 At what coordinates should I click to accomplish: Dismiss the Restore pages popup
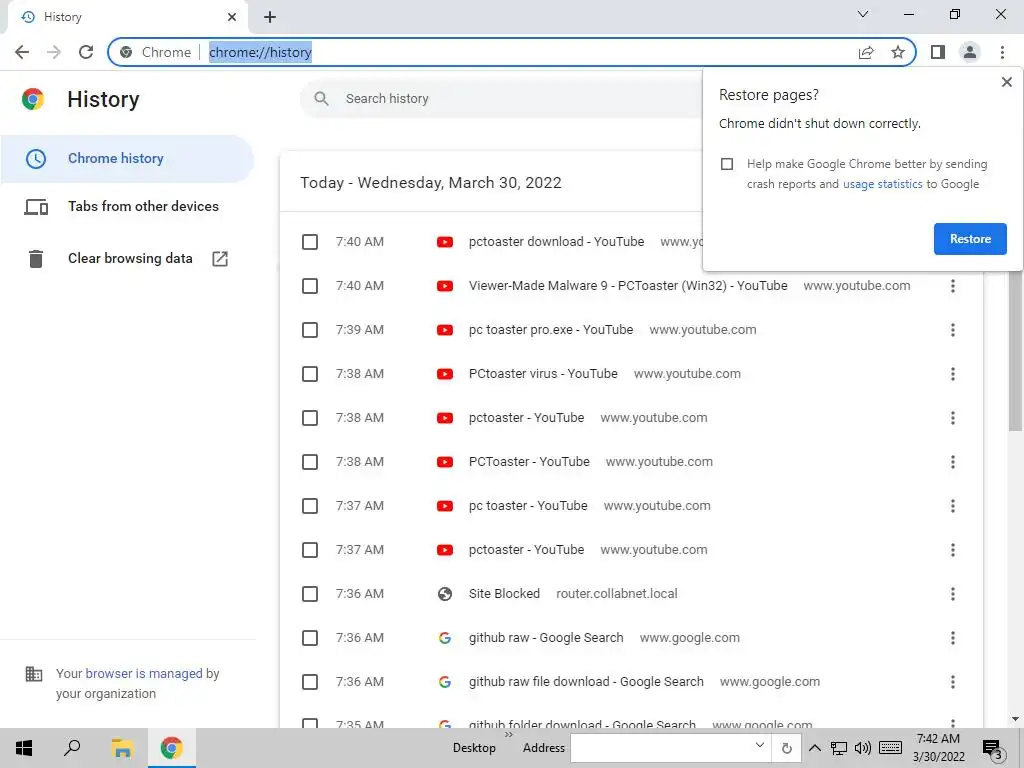pyautogui.click(x=1006, y=82)
